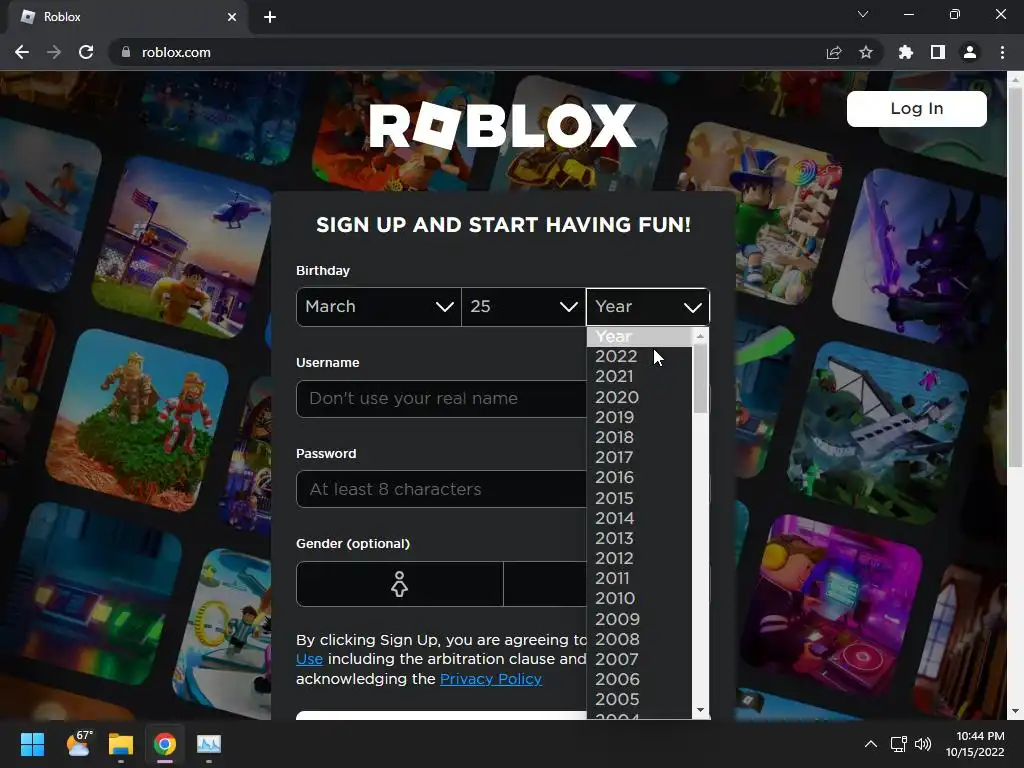
Task: Click the Password input field
Action: coord(441,489)
